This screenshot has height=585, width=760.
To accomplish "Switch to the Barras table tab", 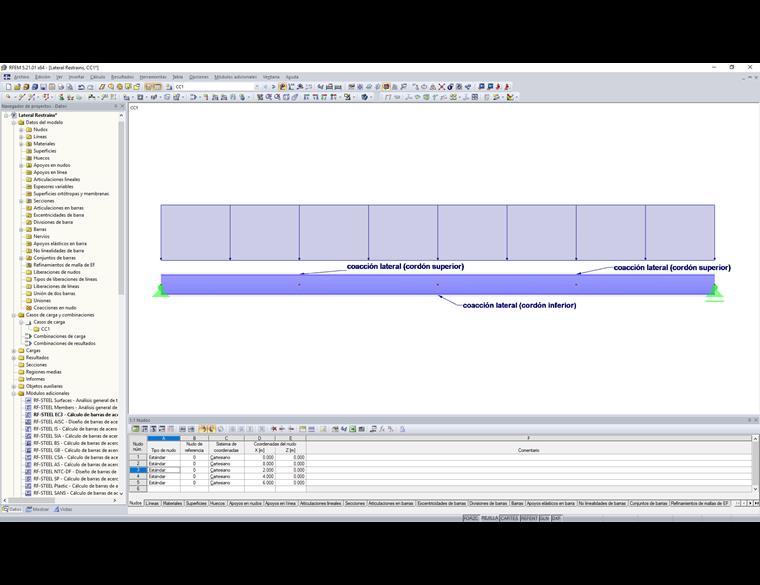I will (517, 504).
